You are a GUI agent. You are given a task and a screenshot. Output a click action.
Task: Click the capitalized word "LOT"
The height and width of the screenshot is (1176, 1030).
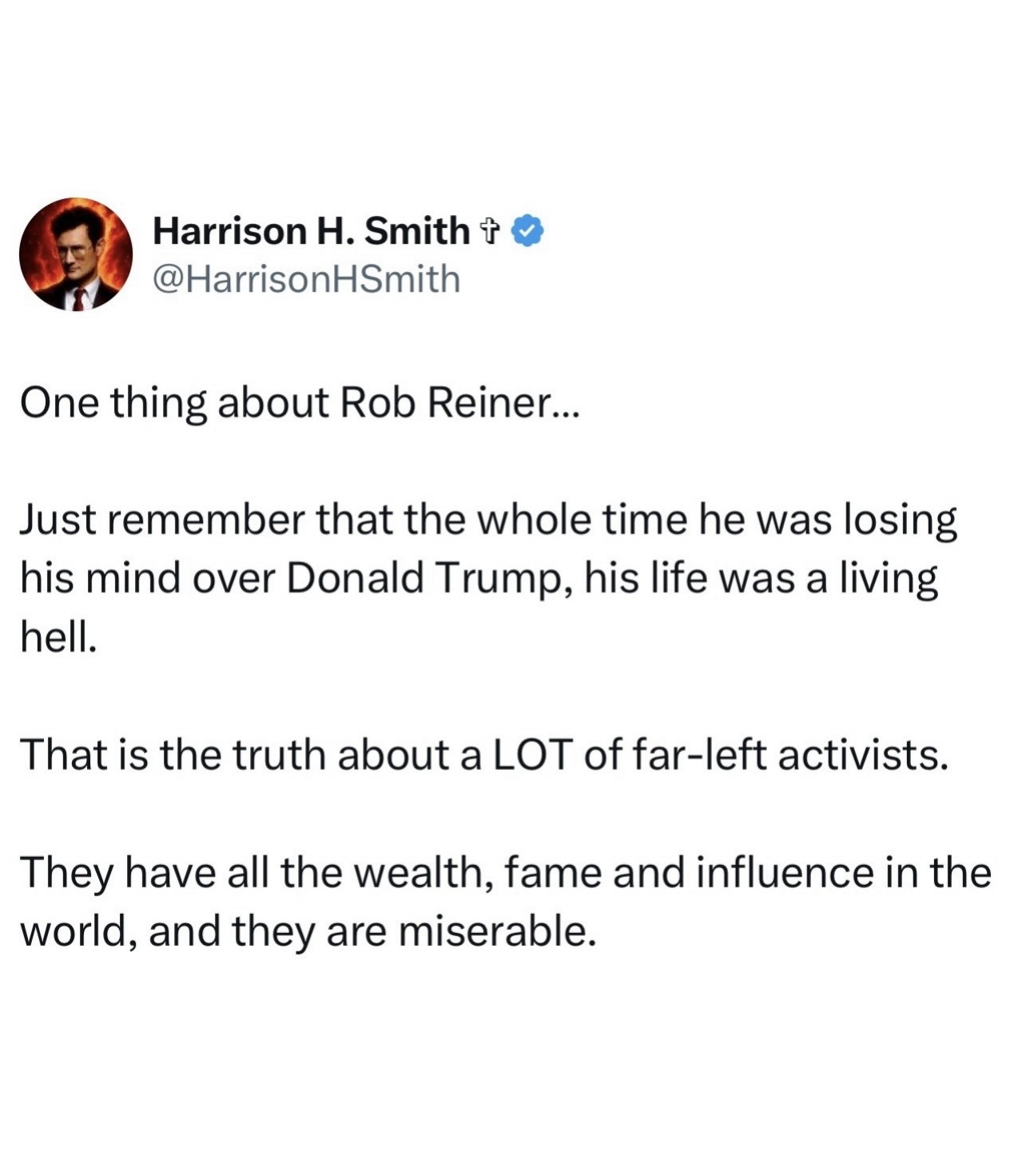tap(531, 755)
